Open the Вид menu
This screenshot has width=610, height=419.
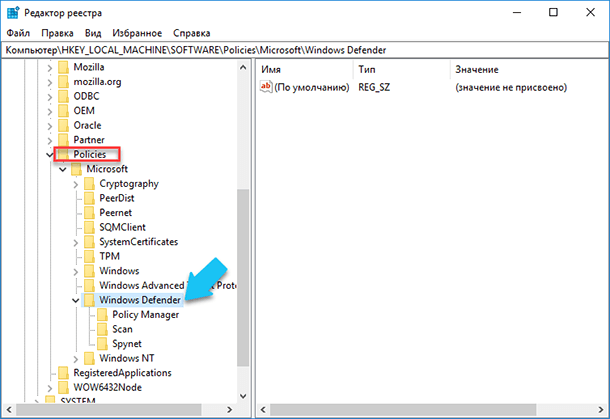(93, 33)
